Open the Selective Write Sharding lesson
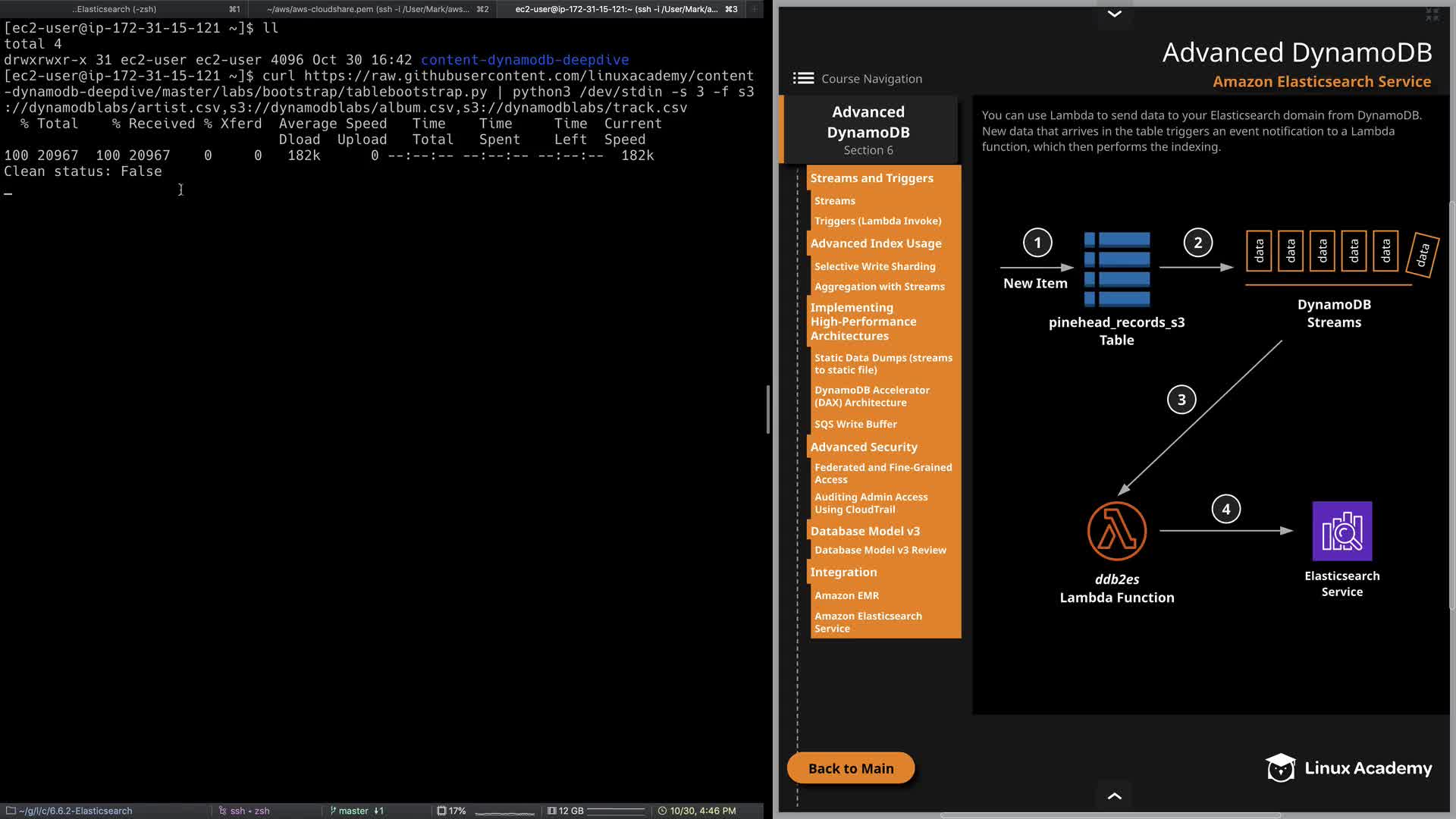Screen dimensions: 1456x819 874,266
